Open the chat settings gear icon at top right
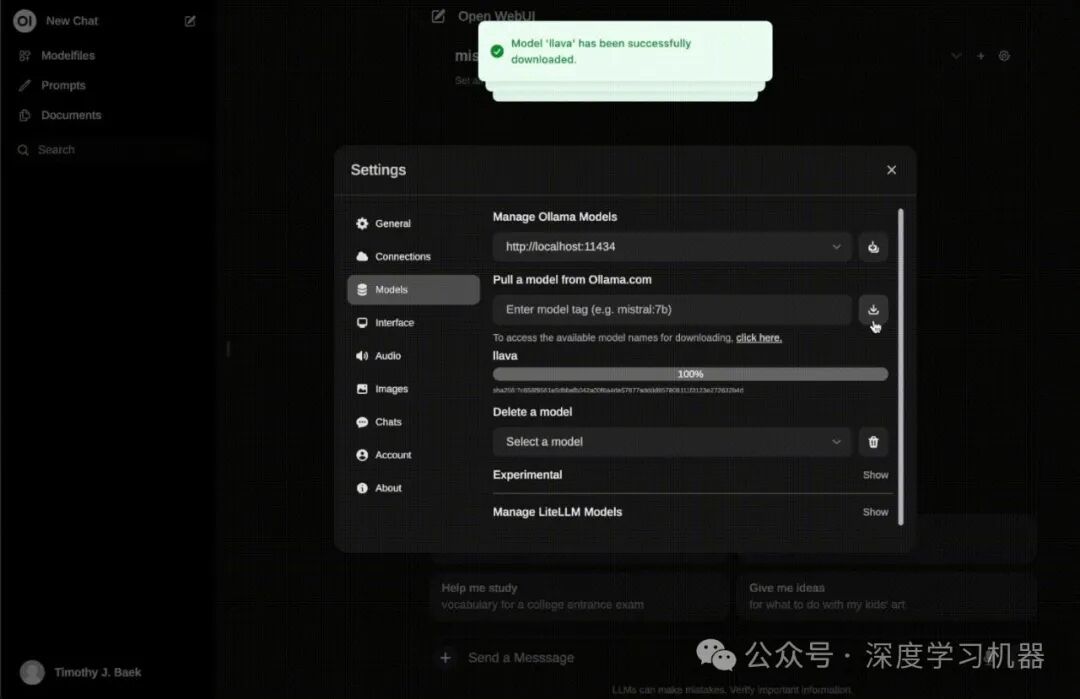Image resolution: width=1080 pixels, height=699 pixels. [1004, 56]
